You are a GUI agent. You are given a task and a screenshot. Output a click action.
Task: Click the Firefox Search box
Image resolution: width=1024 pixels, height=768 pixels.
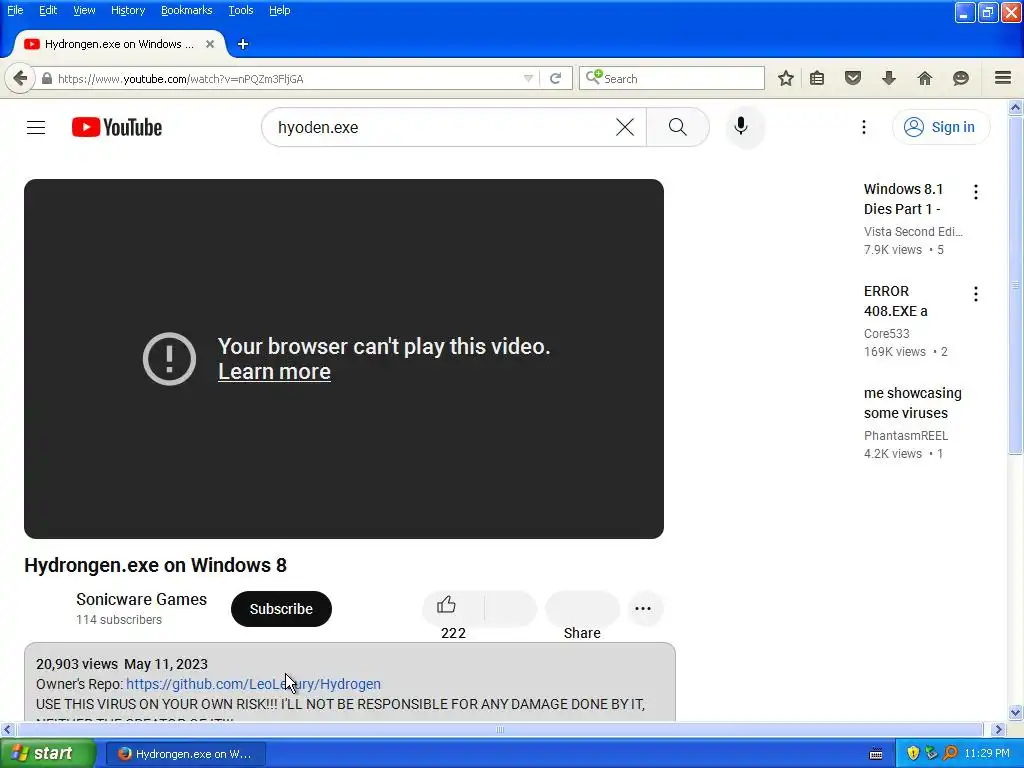(682, 78)
